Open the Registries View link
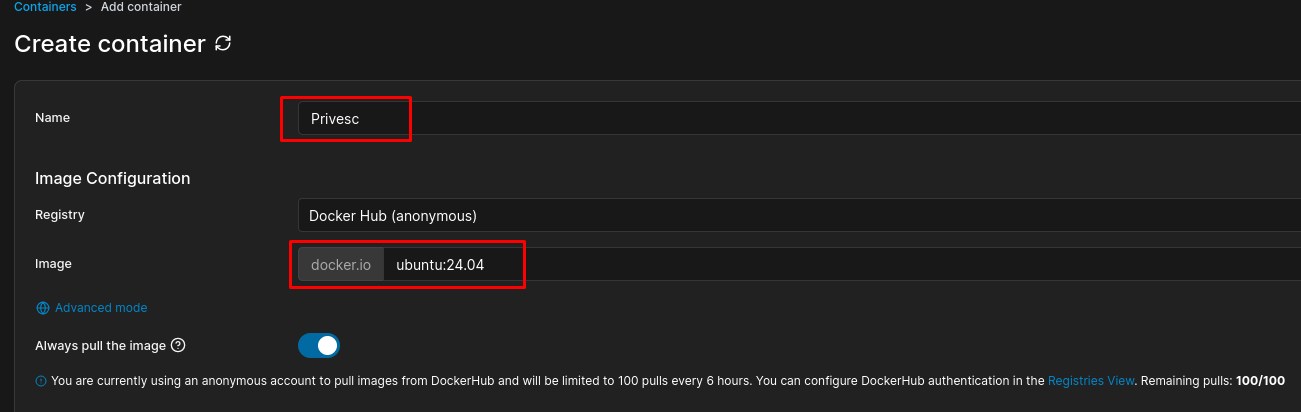This screenshot has height=412, width=1301. click(x=1091, y=381)
